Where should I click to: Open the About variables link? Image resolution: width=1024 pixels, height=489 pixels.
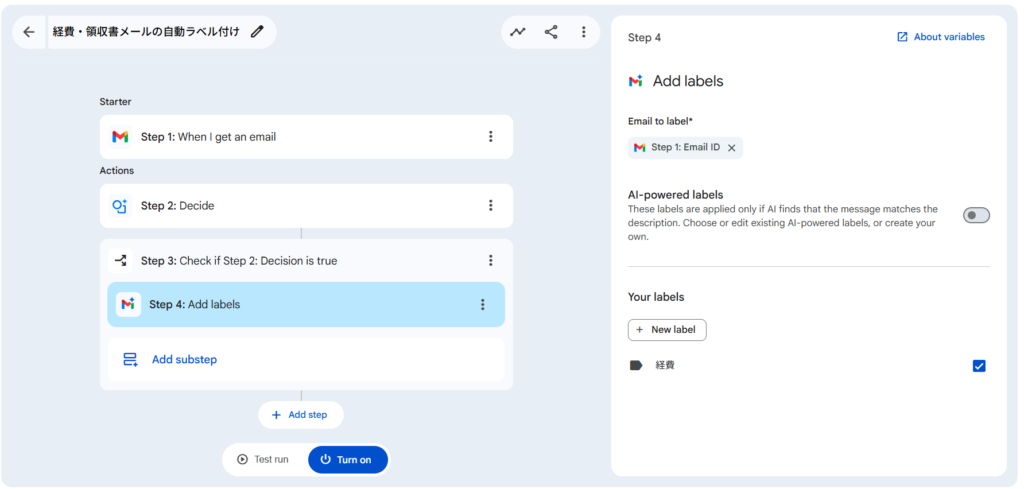coord(941,37)
